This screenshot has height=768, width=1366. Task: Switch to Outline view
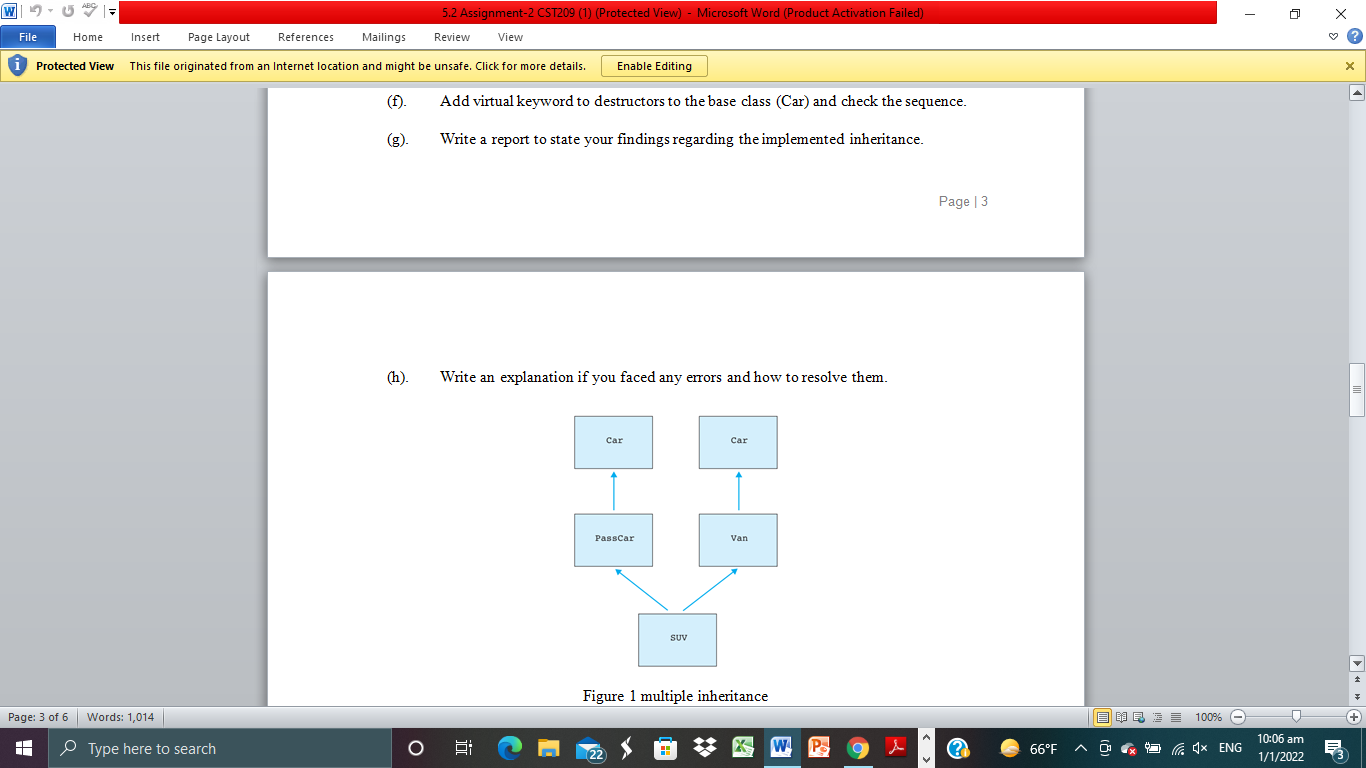pos(1158,717)
